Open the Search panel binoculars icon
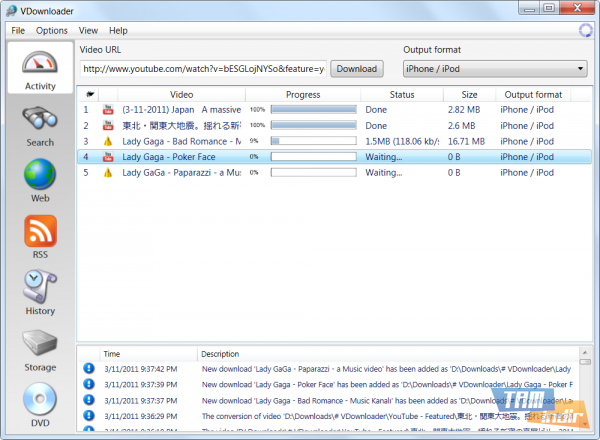 [40, 119]
